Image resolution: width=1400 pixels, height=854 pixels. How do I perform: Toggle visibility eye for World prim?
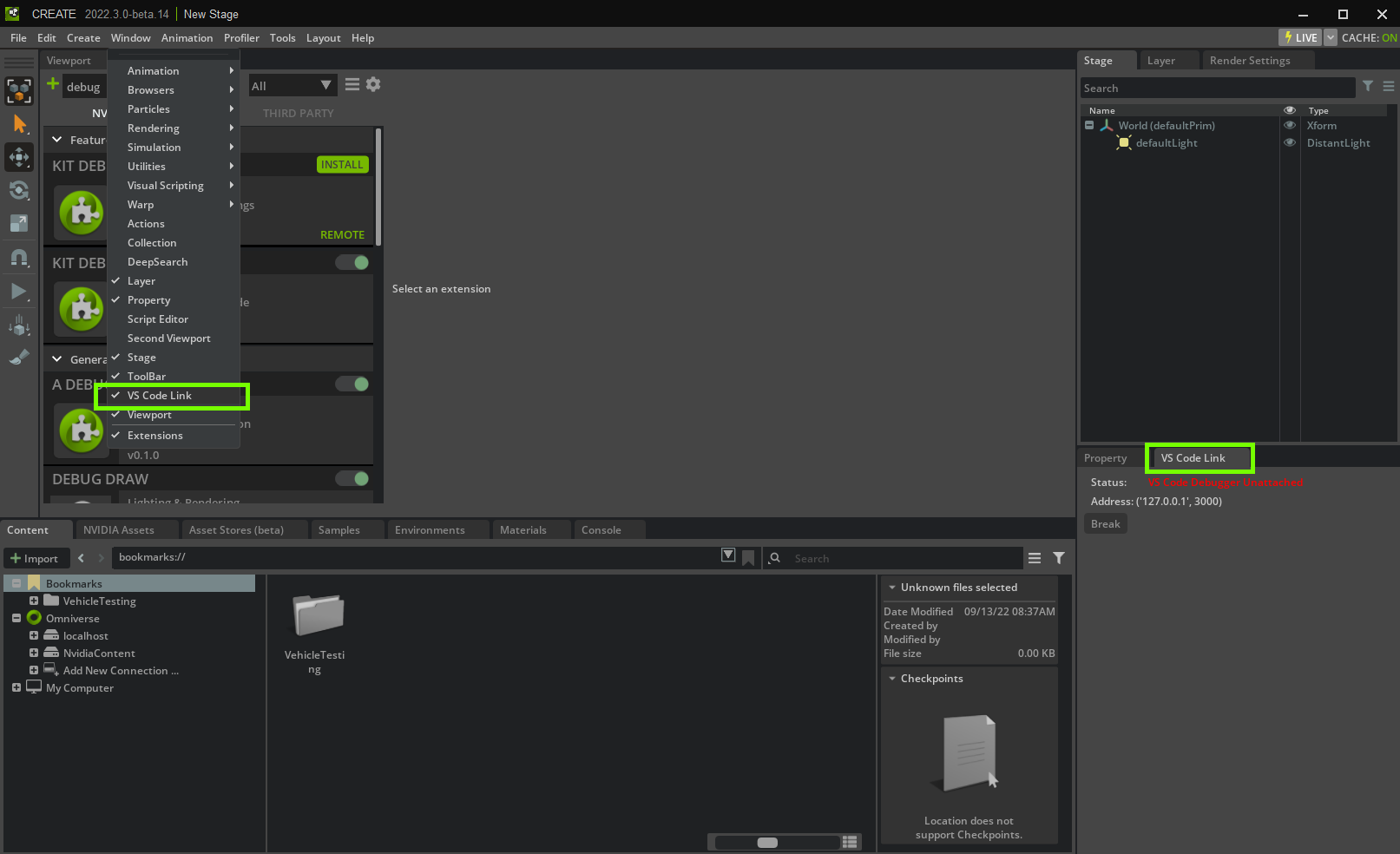point(1290,125)
